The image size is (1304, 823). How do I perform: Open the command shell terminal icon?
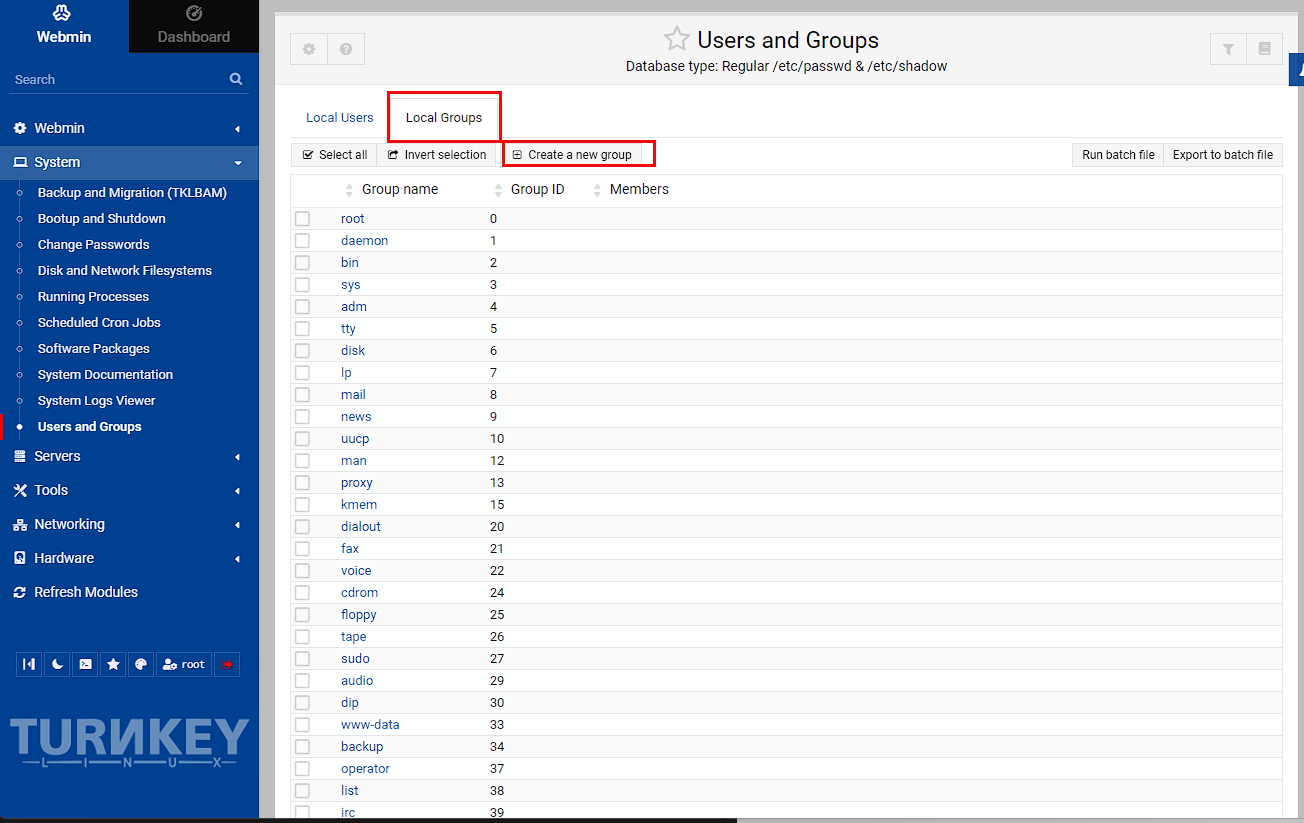[x=85, y=664]
